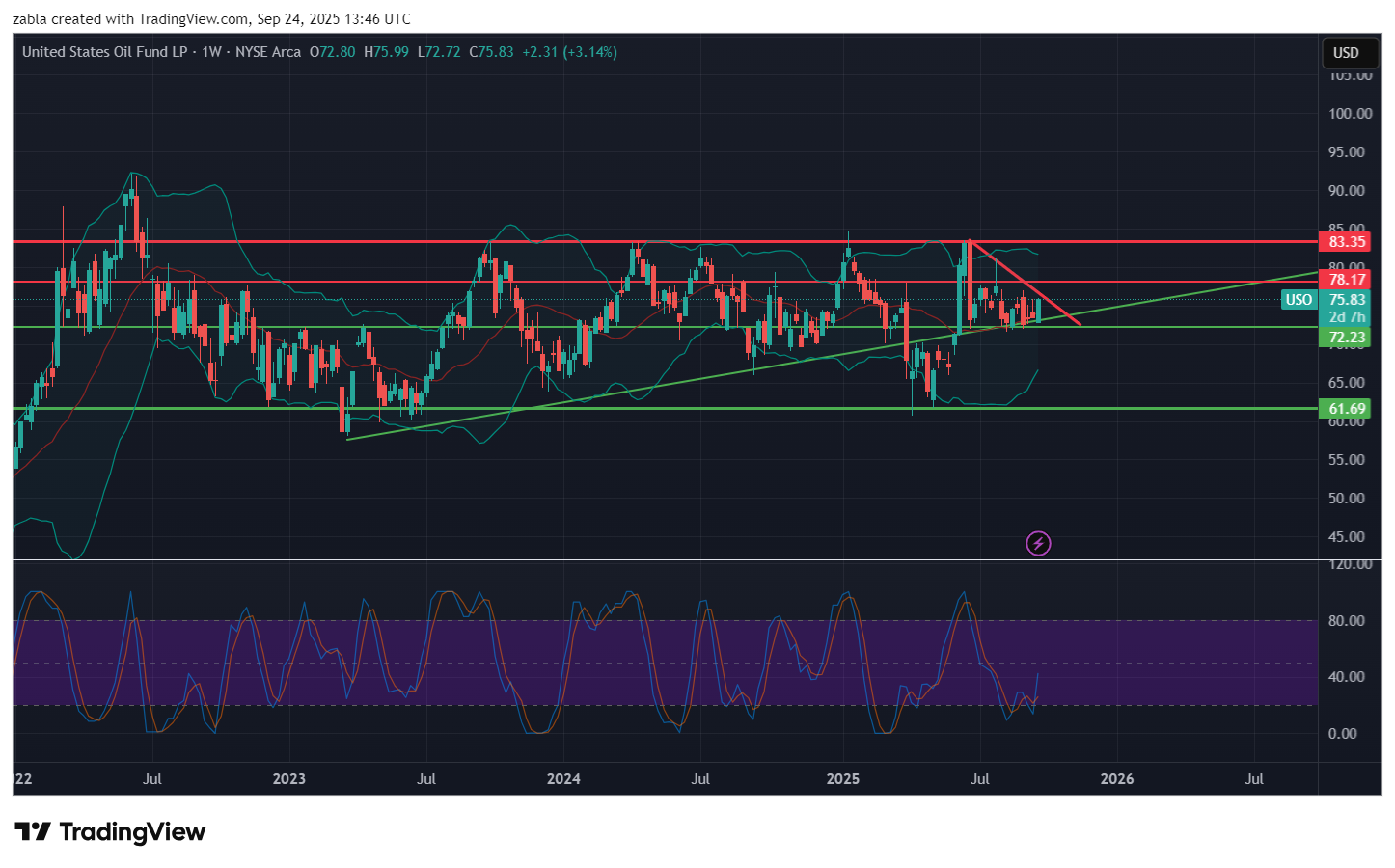Viewport: 1395px width, 868px height.
Task: Click the 100.00 mark on price scale
Action: coord(1350,114)
